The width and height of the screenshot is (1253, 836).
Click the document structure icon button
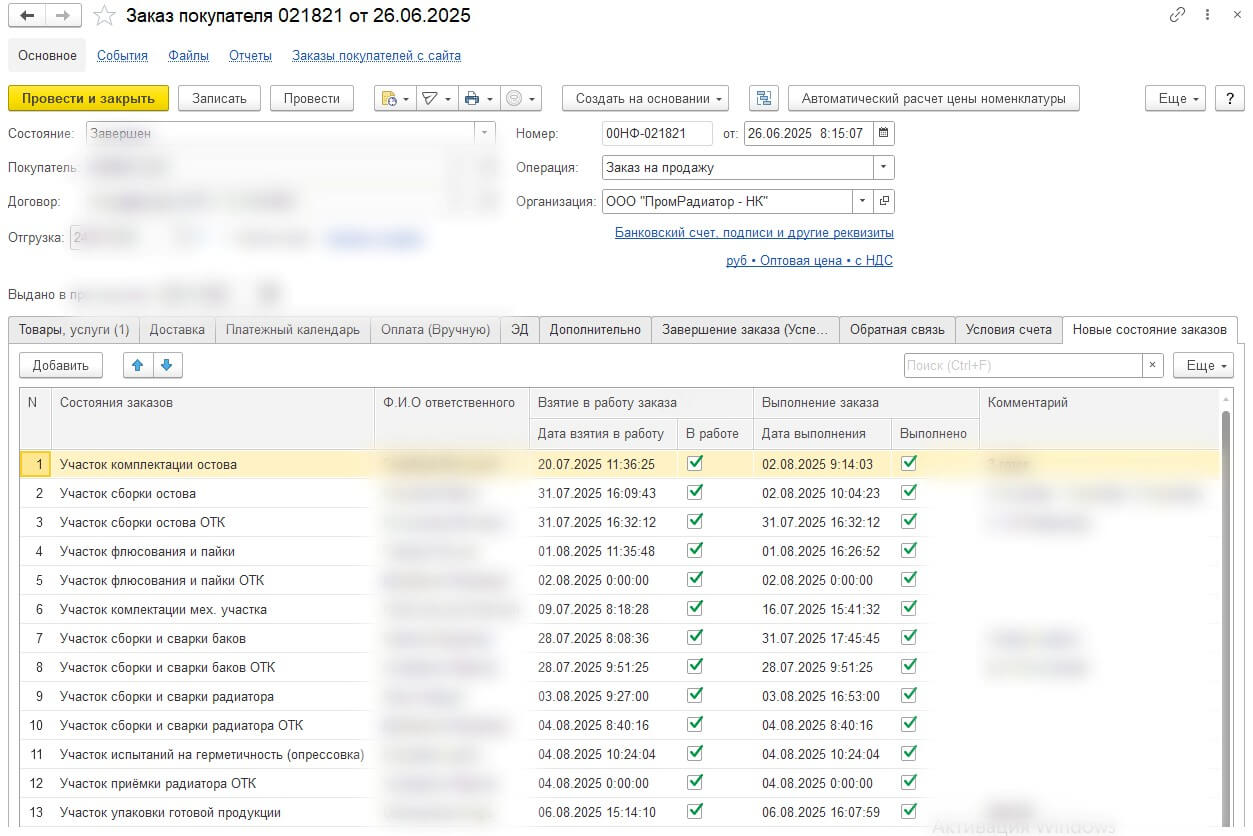coord(763,98)
